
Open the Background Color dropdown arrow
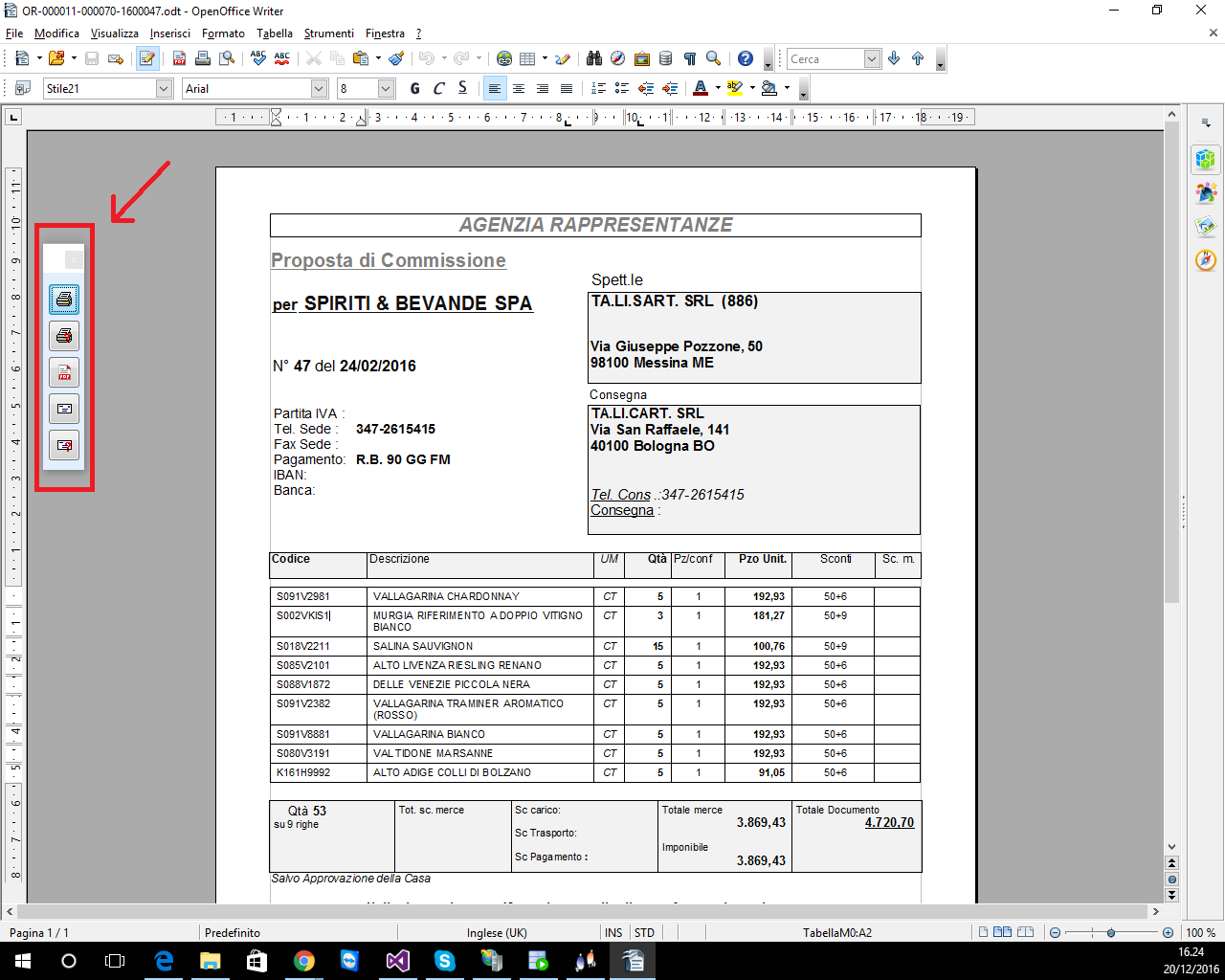(788, 88)
